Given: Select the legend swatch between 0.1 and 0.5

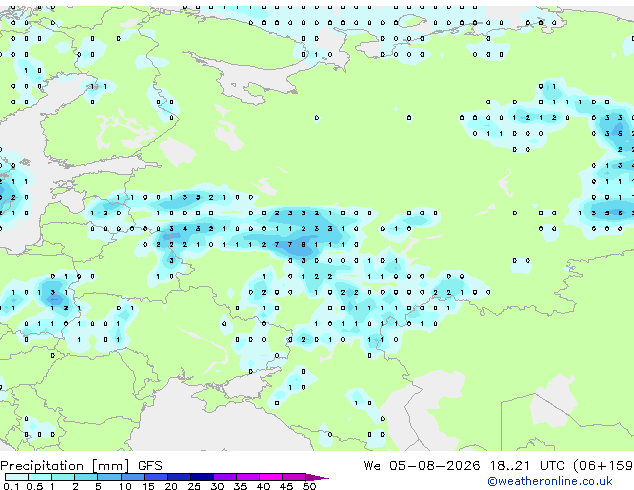Looking at the screenshot, I should click(17, 477).
